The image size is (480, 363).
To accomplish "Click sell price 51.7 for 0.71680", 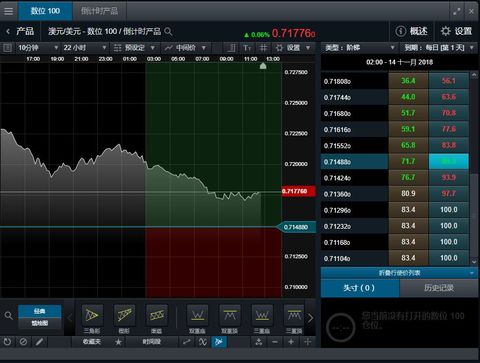I will pyautogui.click(x=408, y=113).
